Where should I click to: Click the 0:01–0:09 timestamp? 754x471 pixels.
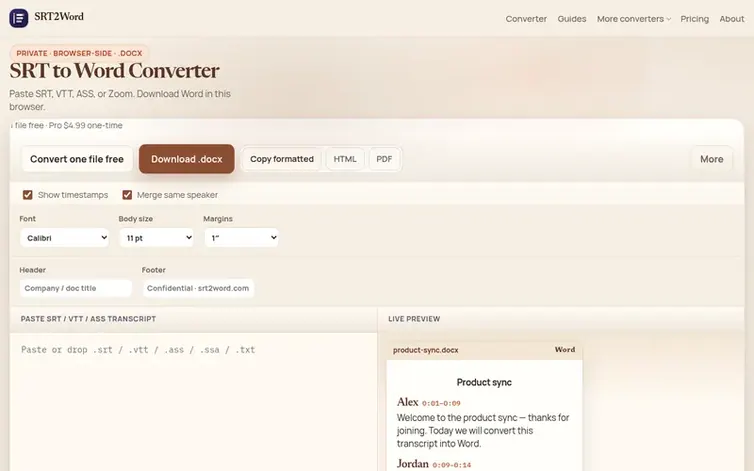[x=441, y=404]
